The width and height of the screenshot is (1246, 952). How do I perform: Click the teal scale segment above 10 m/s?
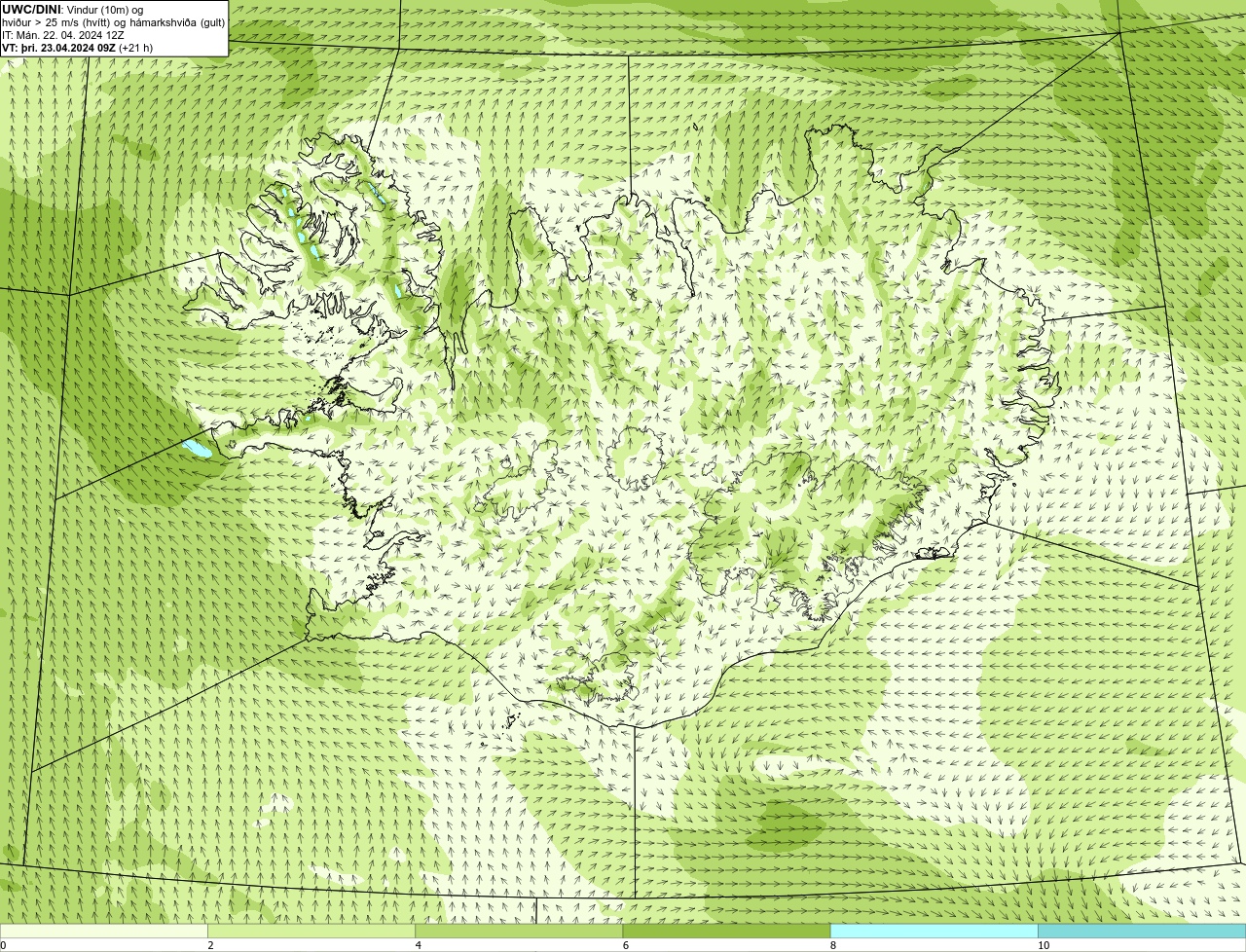pyautogui.click(x=1142, y=931)
